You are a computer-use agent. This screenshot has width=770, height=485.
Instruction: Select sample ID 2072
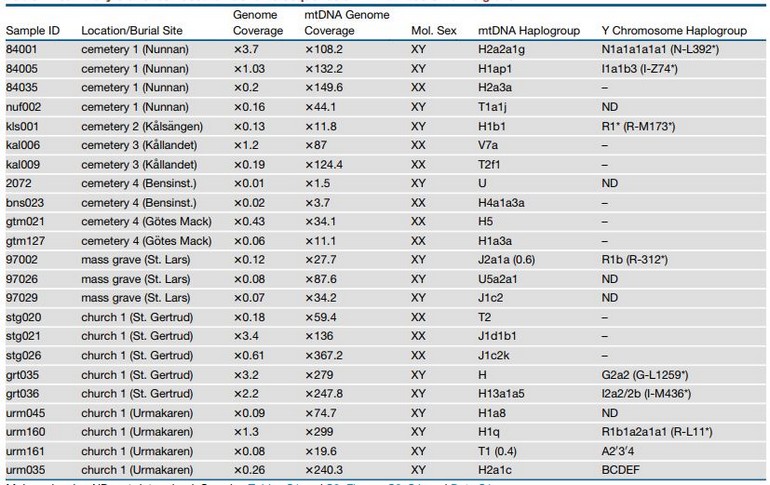(x=19, y=184)
